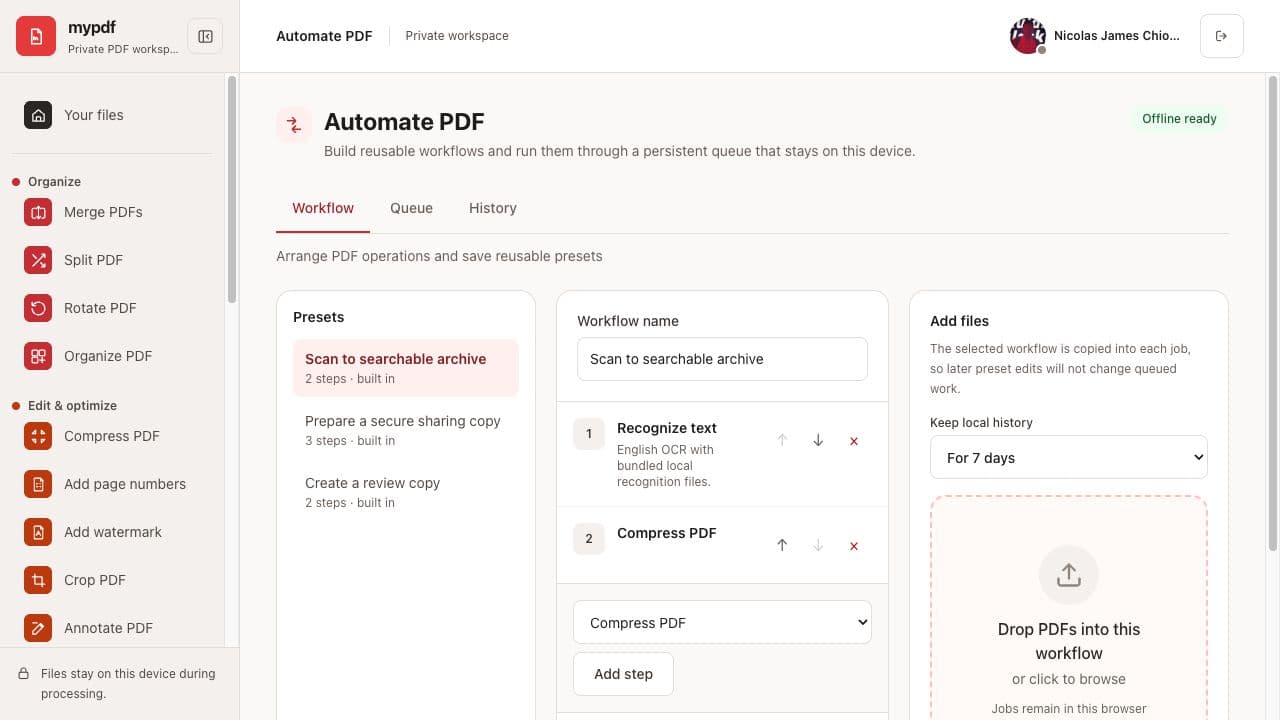This screenshot has width=1280, height=720.
Task: Switch to the Workflow tab
Action: [323, 208]
